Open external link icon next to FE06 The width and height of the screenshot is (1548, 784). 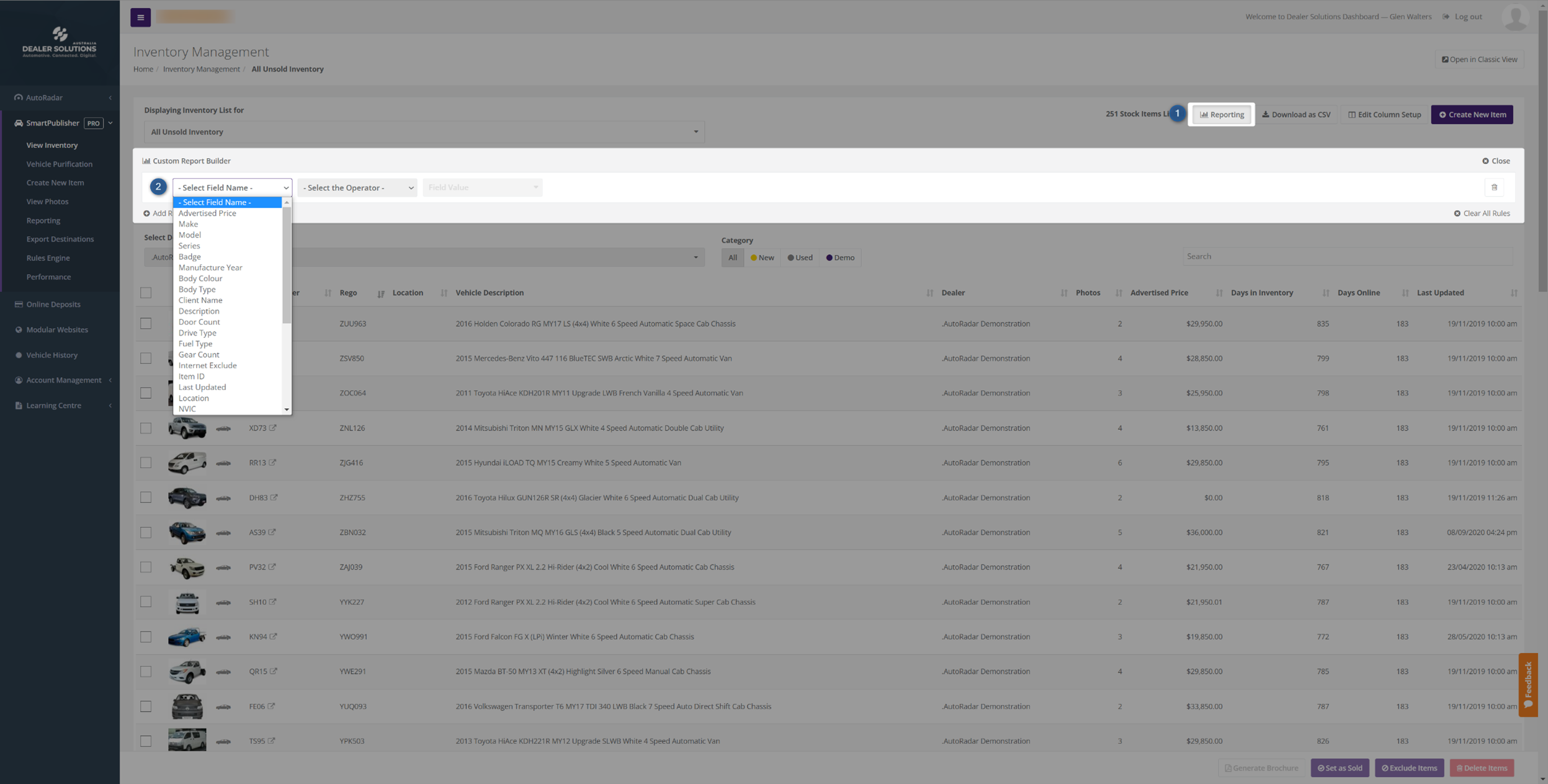coord(272,706)
